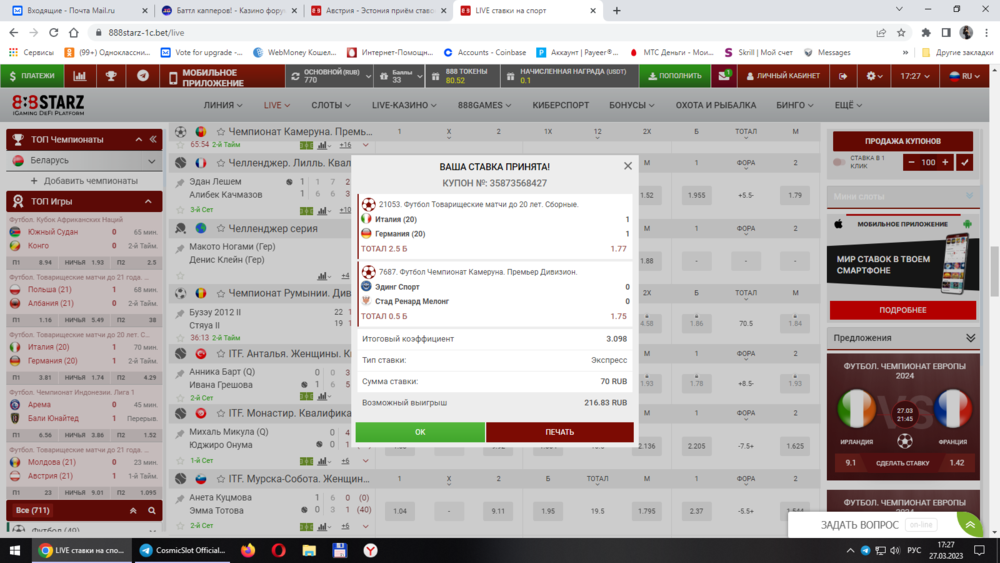Close the bet accepted popup with X
Screen dimensions: 1000x563
628,166
